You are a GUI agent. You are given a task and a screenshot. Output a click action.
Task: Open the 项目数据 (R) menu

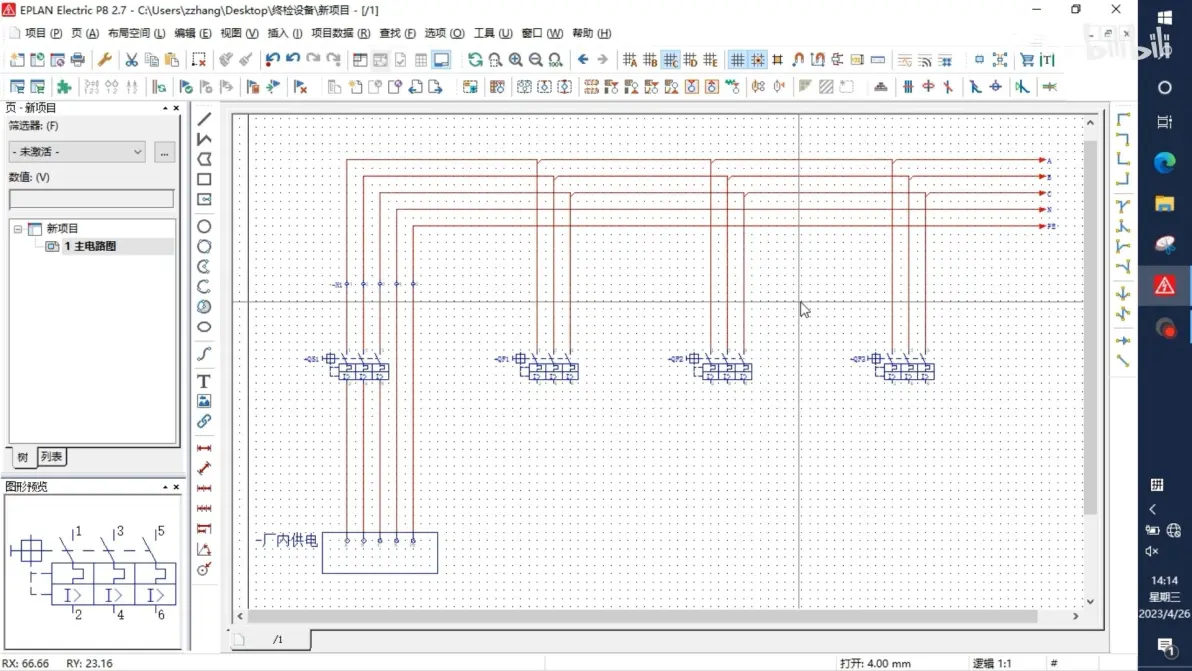[341, 33]
